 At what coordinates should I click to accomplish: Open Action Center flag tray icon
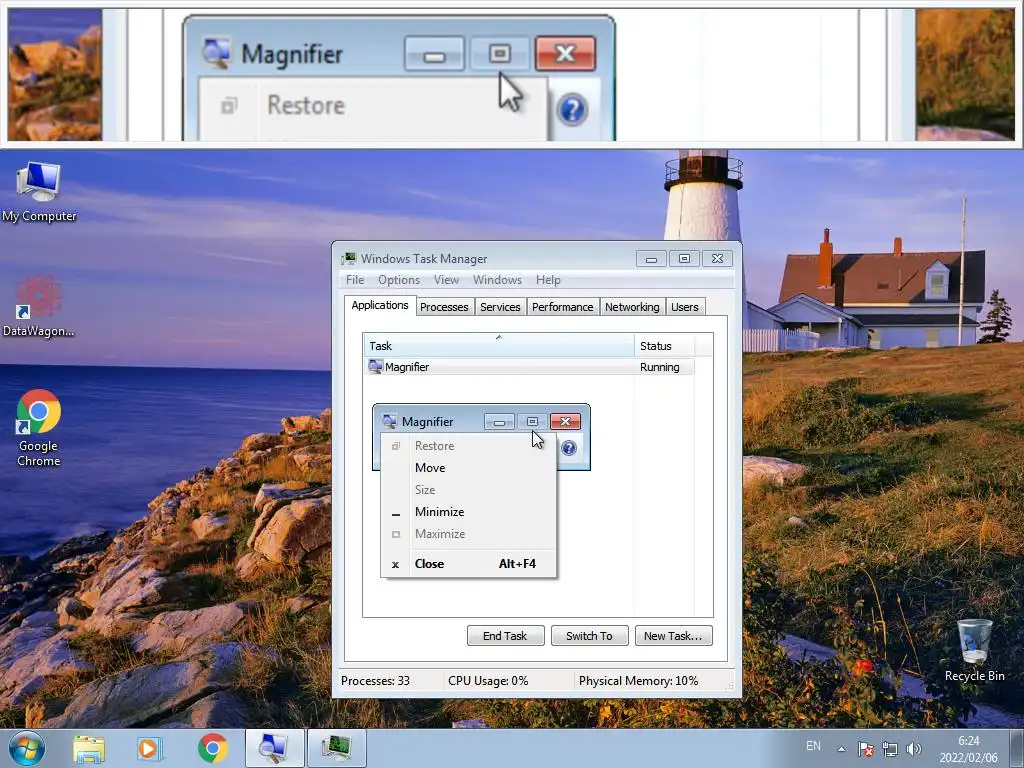point(866,748)
